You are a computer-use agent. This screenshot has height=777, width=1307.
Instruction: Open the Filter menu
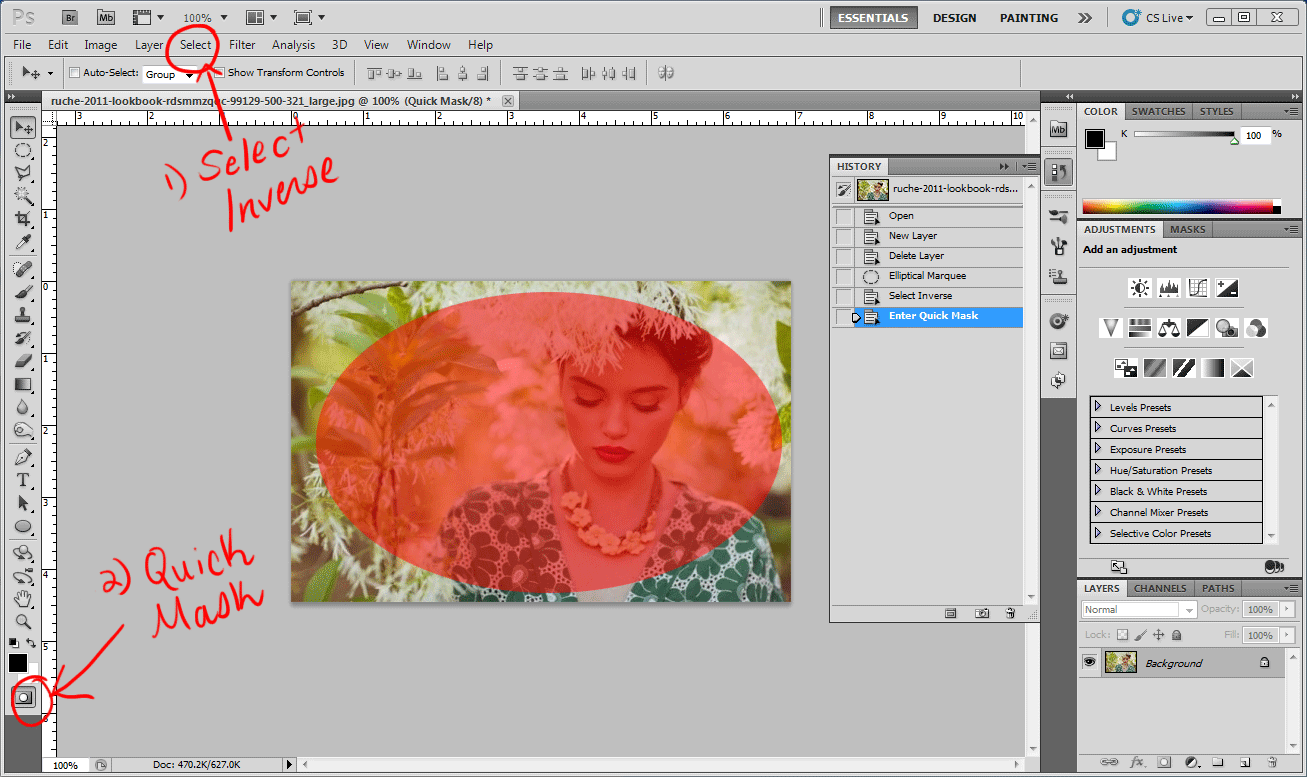(242, 45)
